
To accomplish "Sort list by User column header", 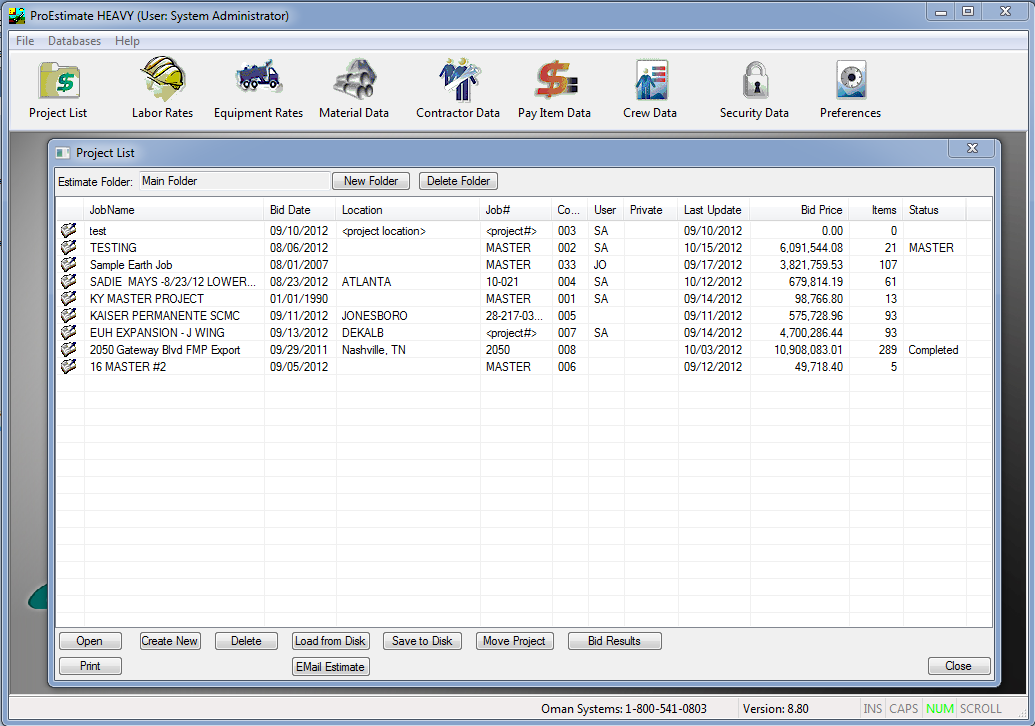I will click(606, 210).
